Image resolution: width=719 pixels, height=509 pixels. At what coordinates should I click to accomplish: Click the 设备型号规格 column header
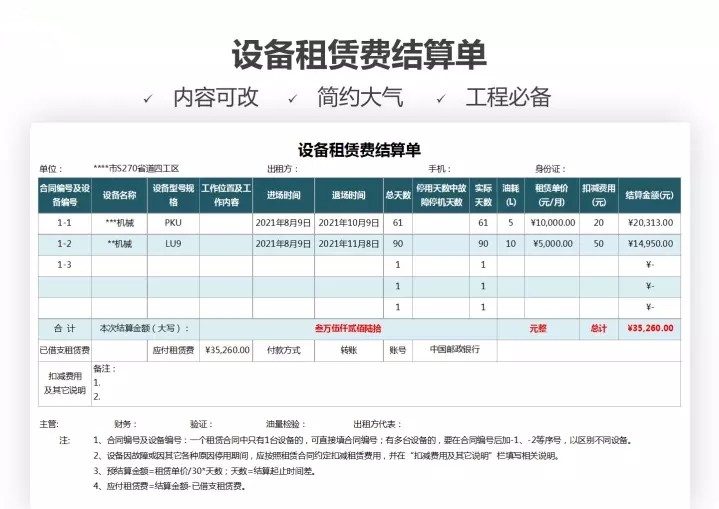coord(173,195)
